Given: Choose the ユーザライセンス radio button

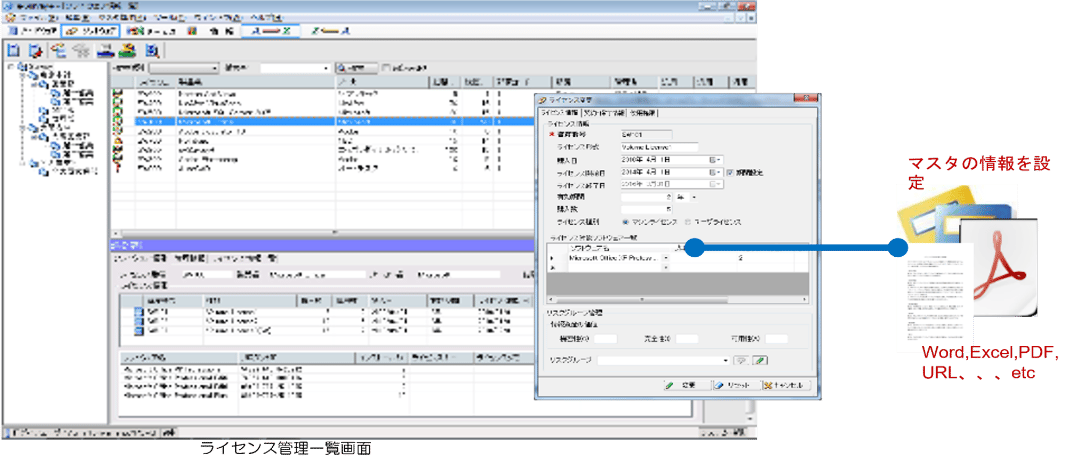Looking at the screenshot, I should (x=688, y=222).
